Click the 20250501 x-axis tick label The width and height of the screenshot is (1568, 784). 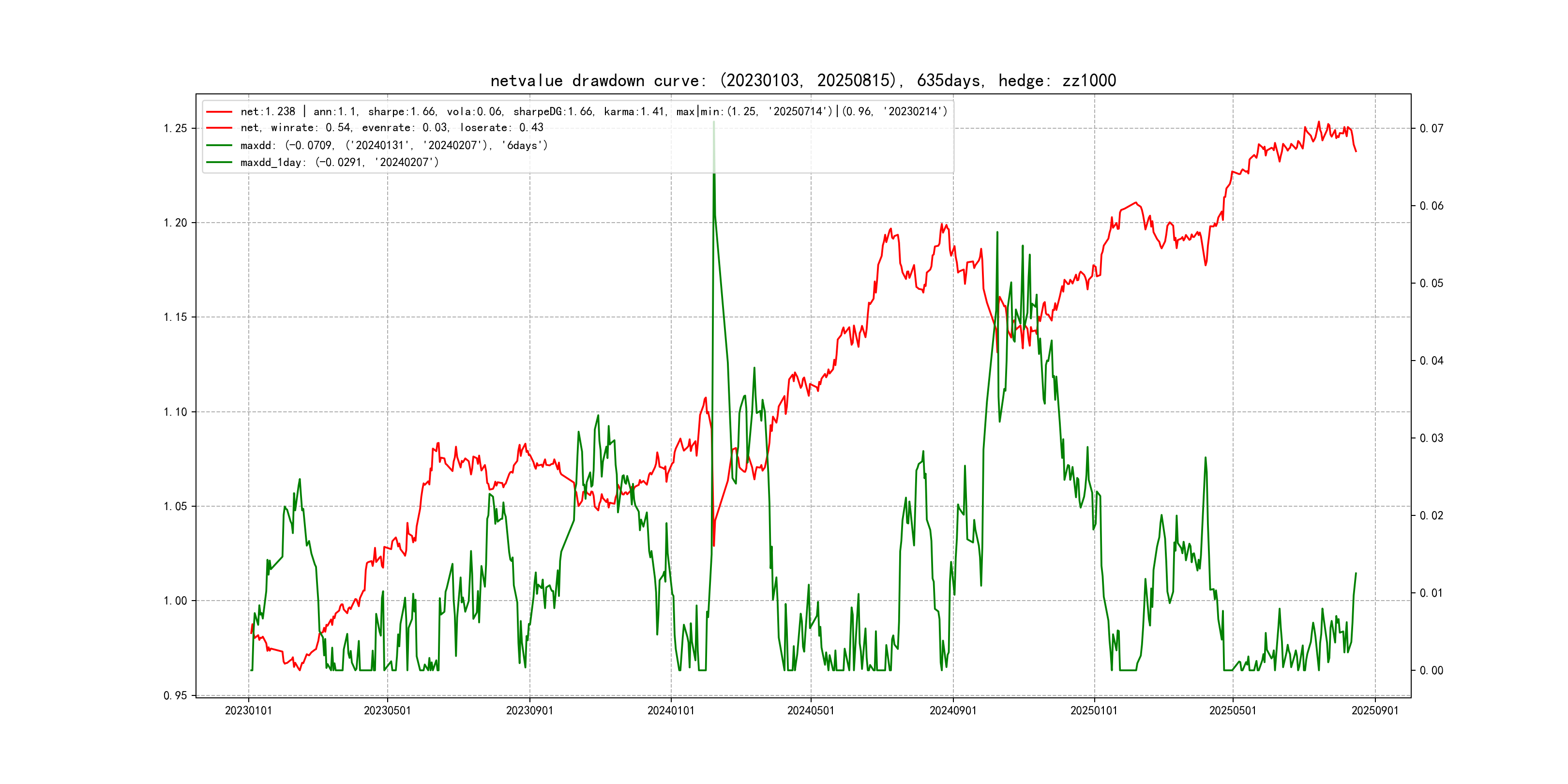point(1233,710)
